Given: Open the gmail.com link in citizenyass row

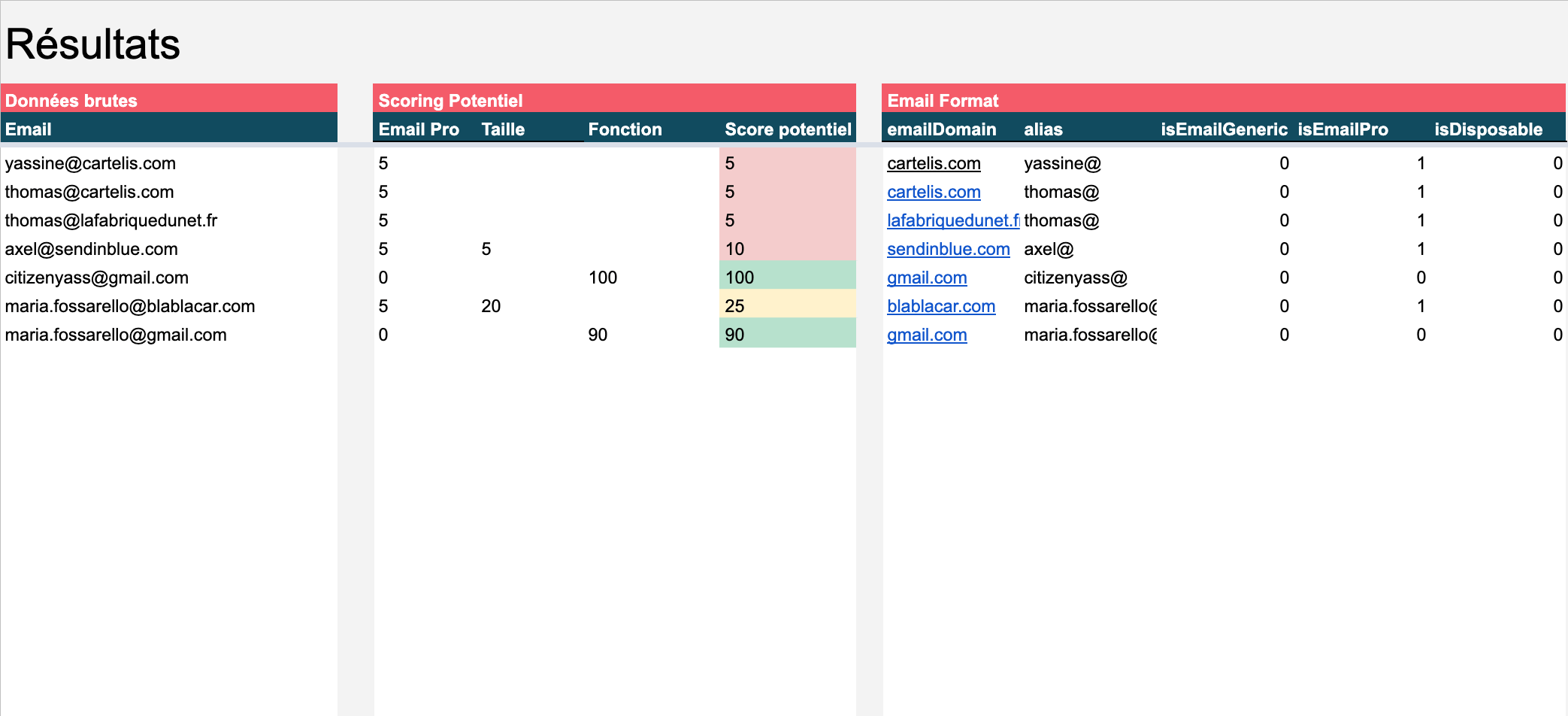Looking at the screenshot, I should [x=927, y=278].
